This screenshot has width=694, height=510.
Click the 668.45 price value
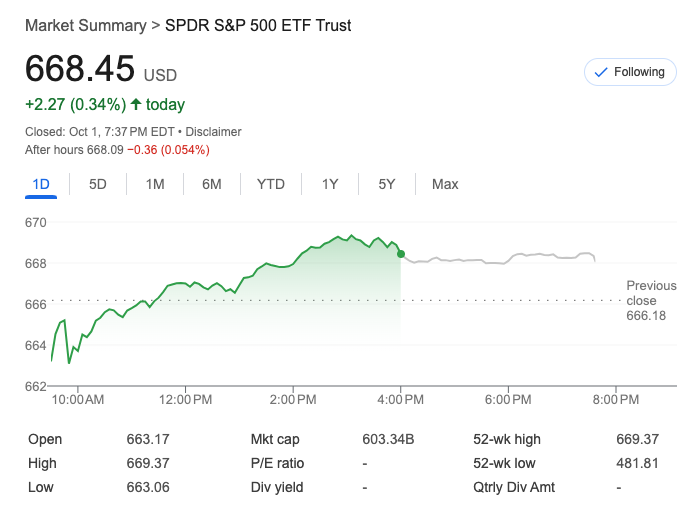point(79,69)
